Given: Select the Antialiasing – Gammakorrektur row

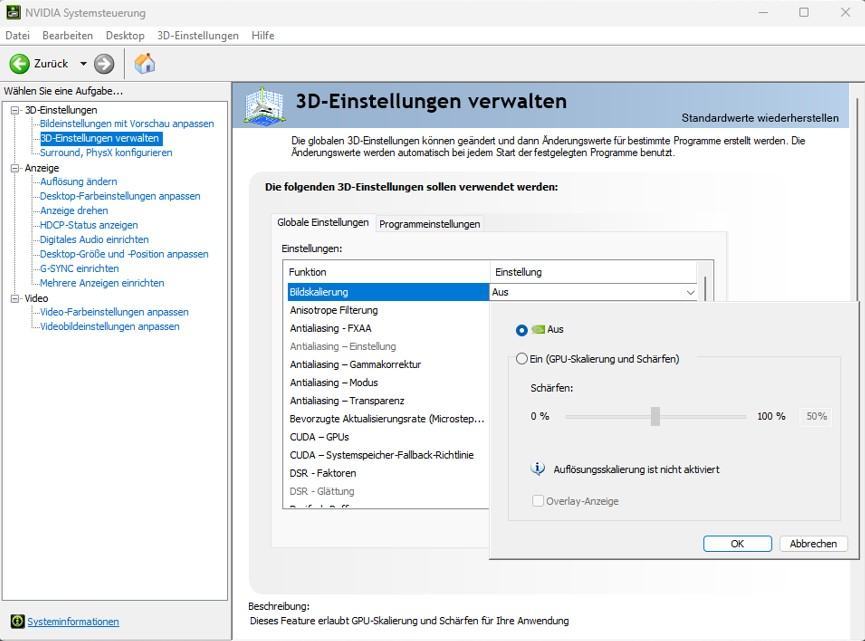Looking at the screenshot, I should point(388,365).
